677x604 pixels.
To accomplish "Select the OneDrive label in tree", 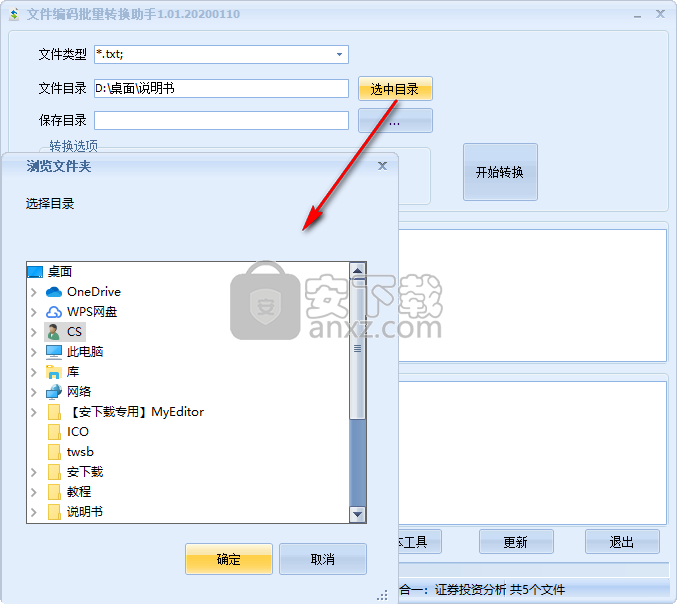I will [94, 292].
